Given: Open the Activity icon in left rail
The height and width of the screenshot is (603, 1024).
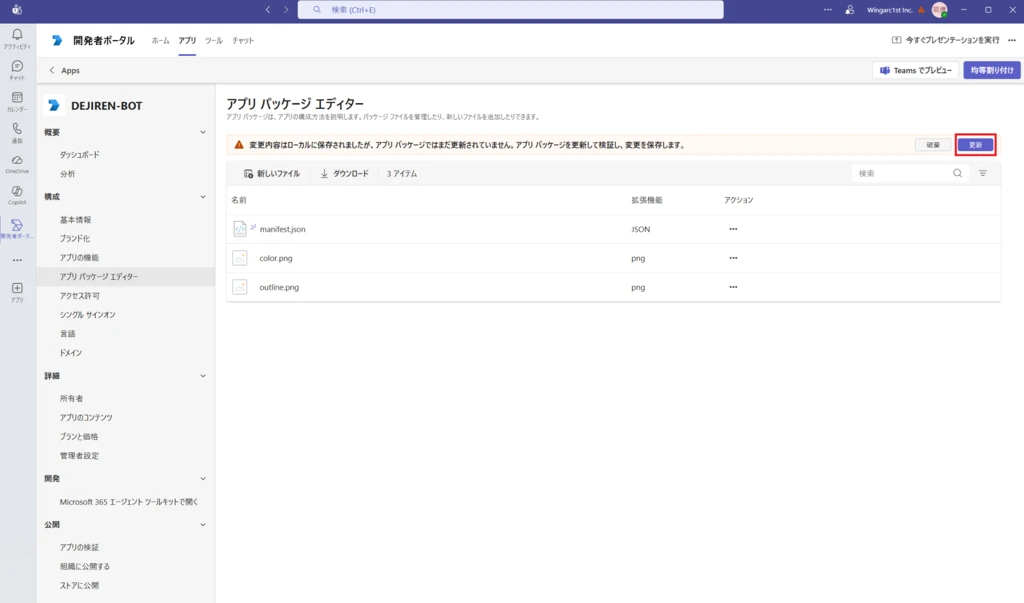Looking at the screenshot, I should tap(17, 38).
